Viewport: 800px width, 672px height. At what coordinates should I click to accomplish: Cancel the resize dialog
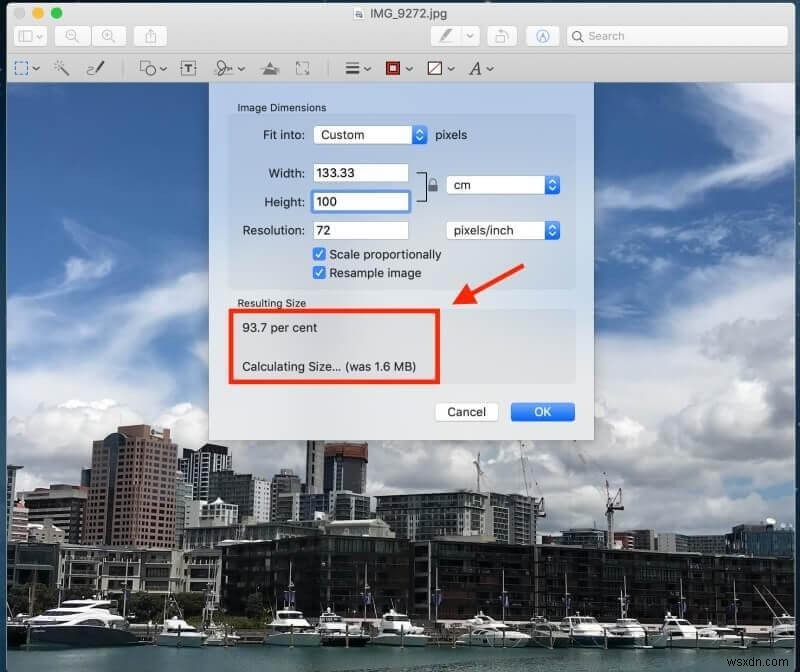pos(466,412)
